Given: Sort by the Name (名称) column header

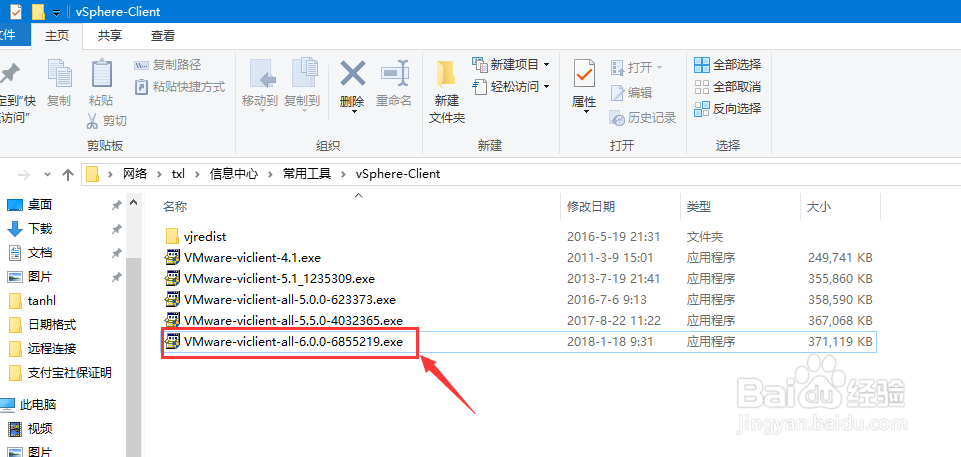Looking at the screenshot, I should [x=175, y=207].
